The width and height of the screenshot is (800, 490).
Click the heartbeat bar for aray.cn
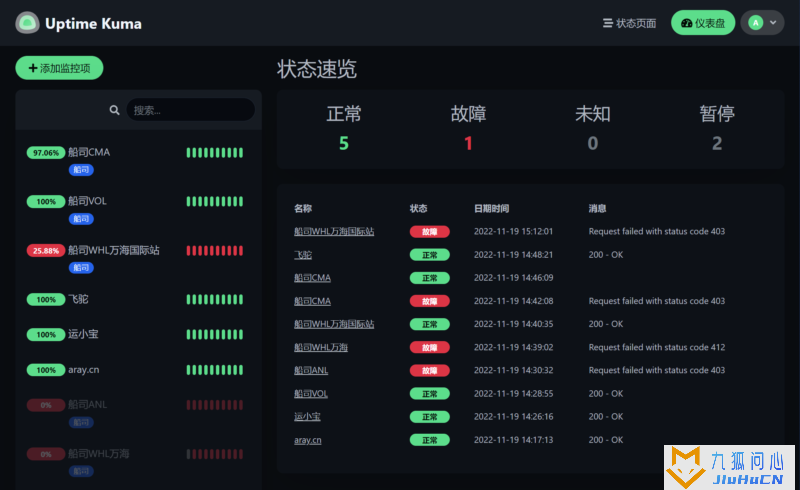point(215,370)
